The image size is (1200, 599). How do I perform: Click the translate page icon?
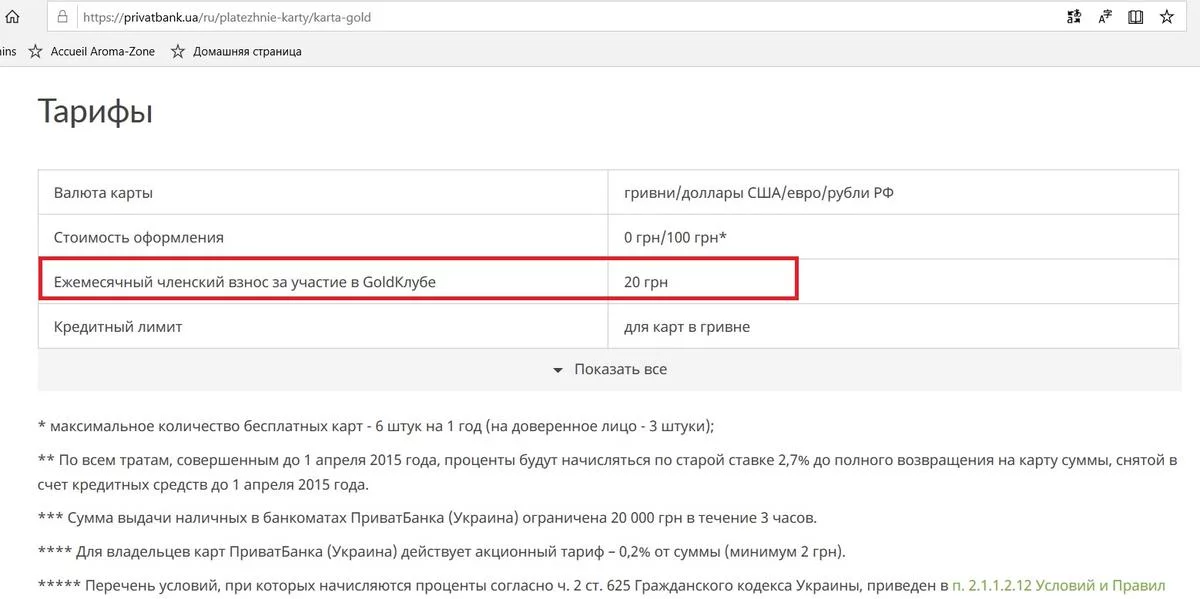(1075, 17)
